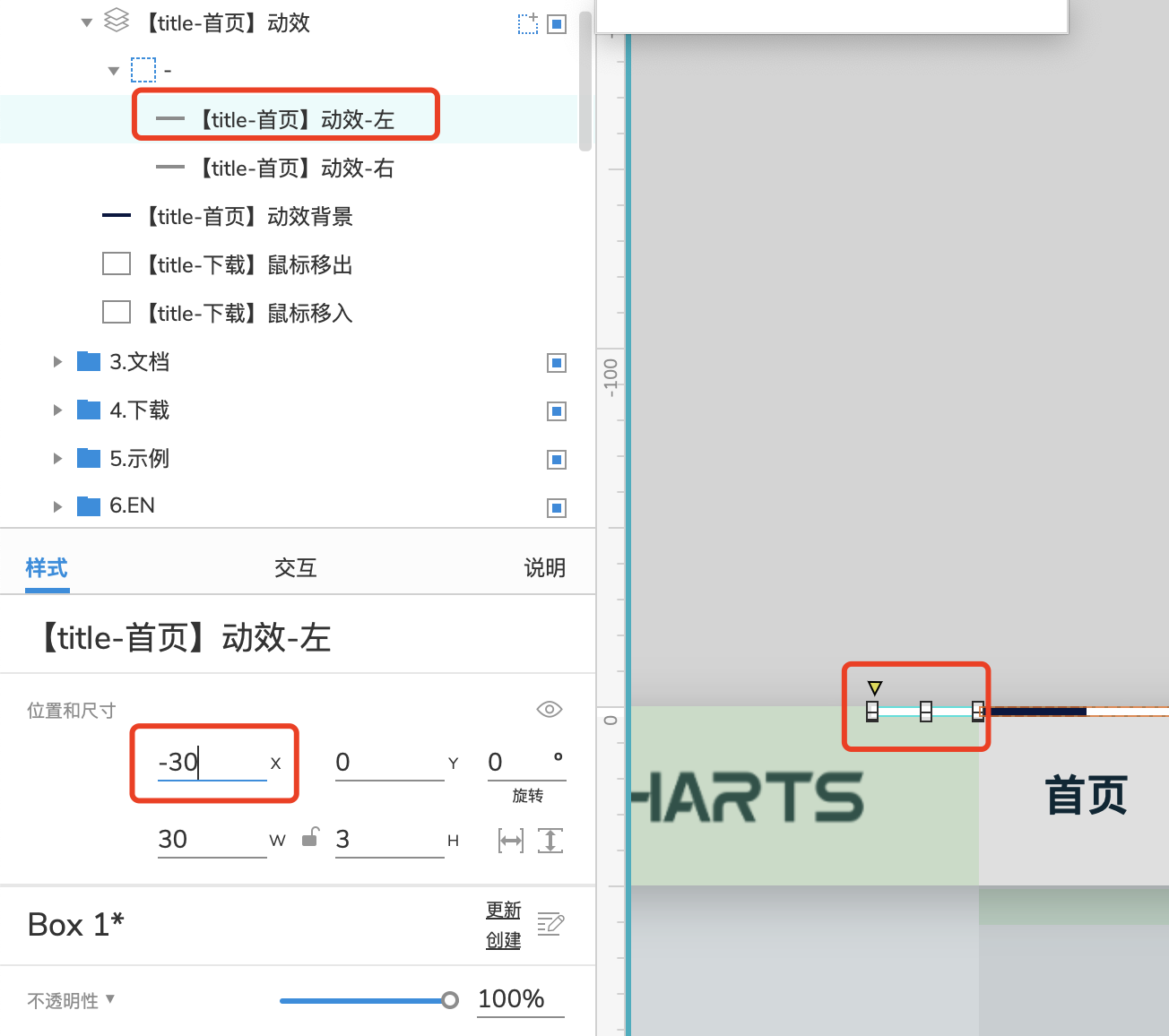Image resolution: width=1169 pixels, height=1036 pixels.
Task: Toggle the blue square marker on 4.下载 row
Action: 557,411
